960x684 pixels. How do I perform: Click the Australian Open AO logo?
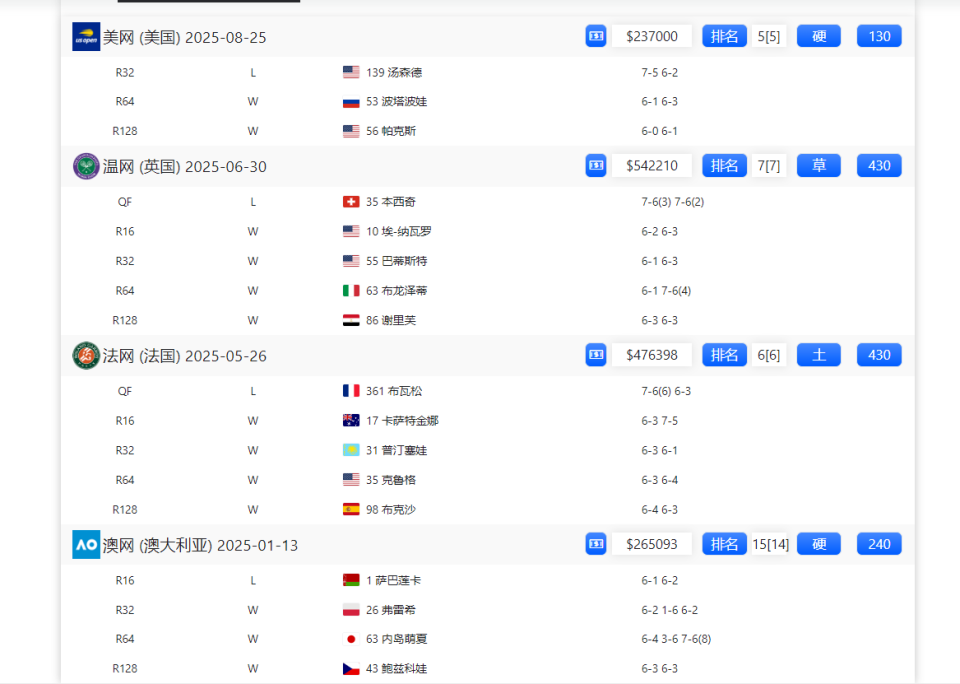[86, 544]
